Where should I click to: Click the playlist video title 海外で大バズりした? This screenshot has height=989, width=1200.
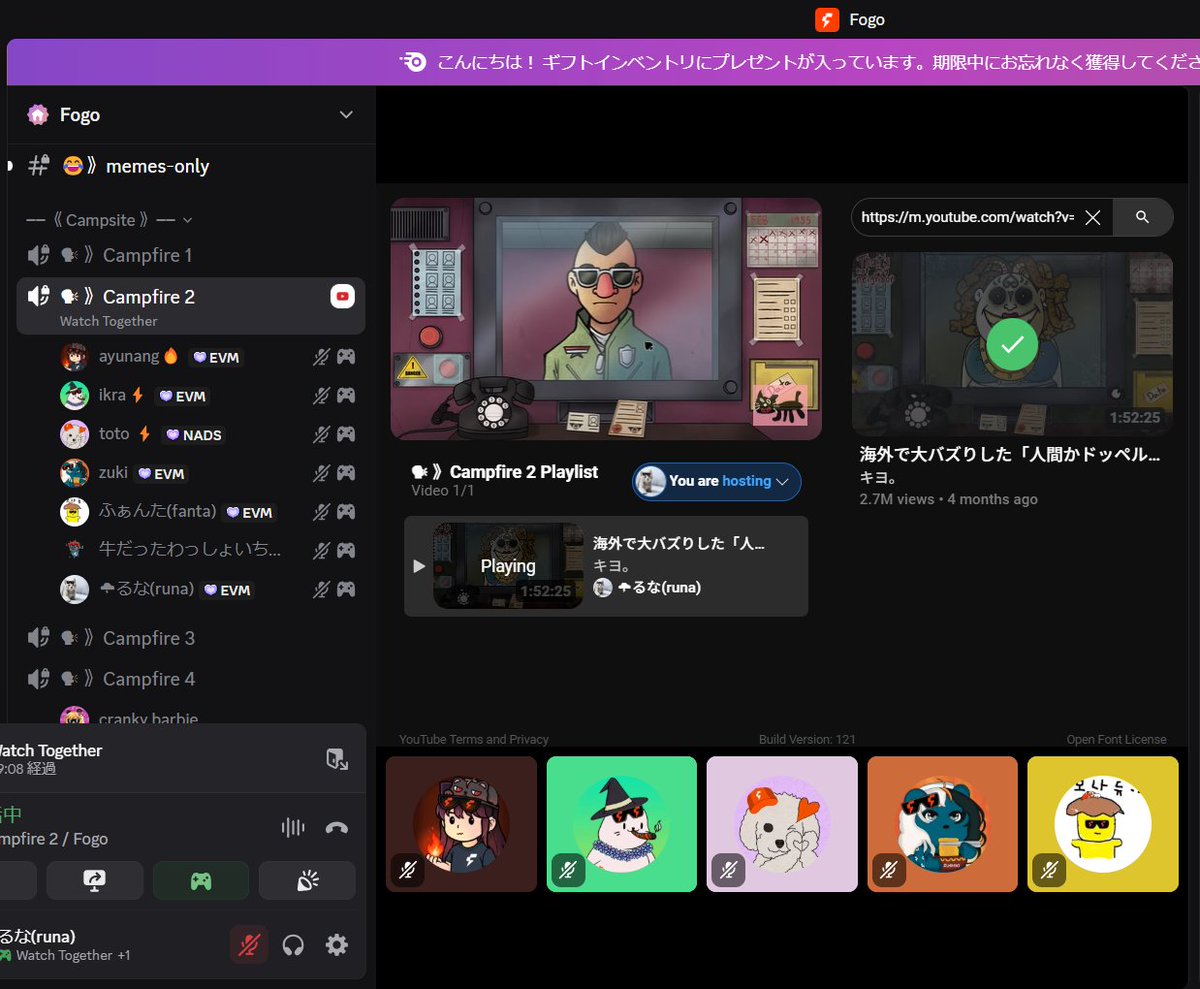coord(679,544)
